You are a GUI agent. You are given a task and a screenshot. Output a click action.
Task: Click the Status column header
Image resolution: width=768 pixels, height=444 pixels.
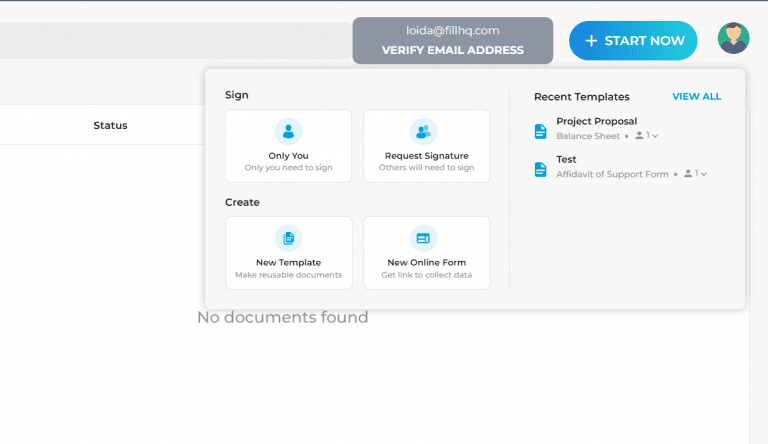110,125
